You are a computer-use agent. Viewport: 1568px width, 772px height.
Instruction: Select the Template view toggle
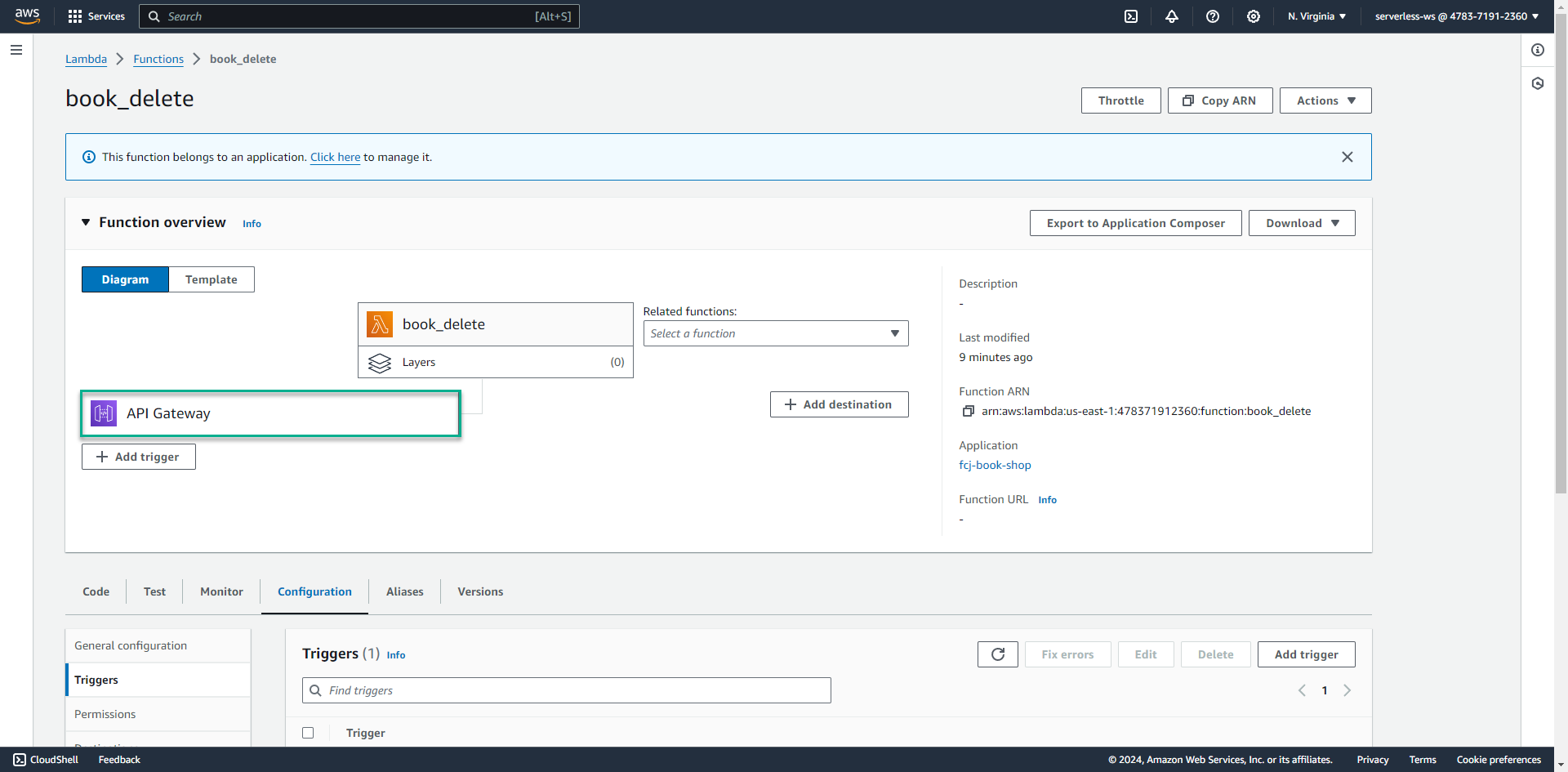click(x=212, y=279)
